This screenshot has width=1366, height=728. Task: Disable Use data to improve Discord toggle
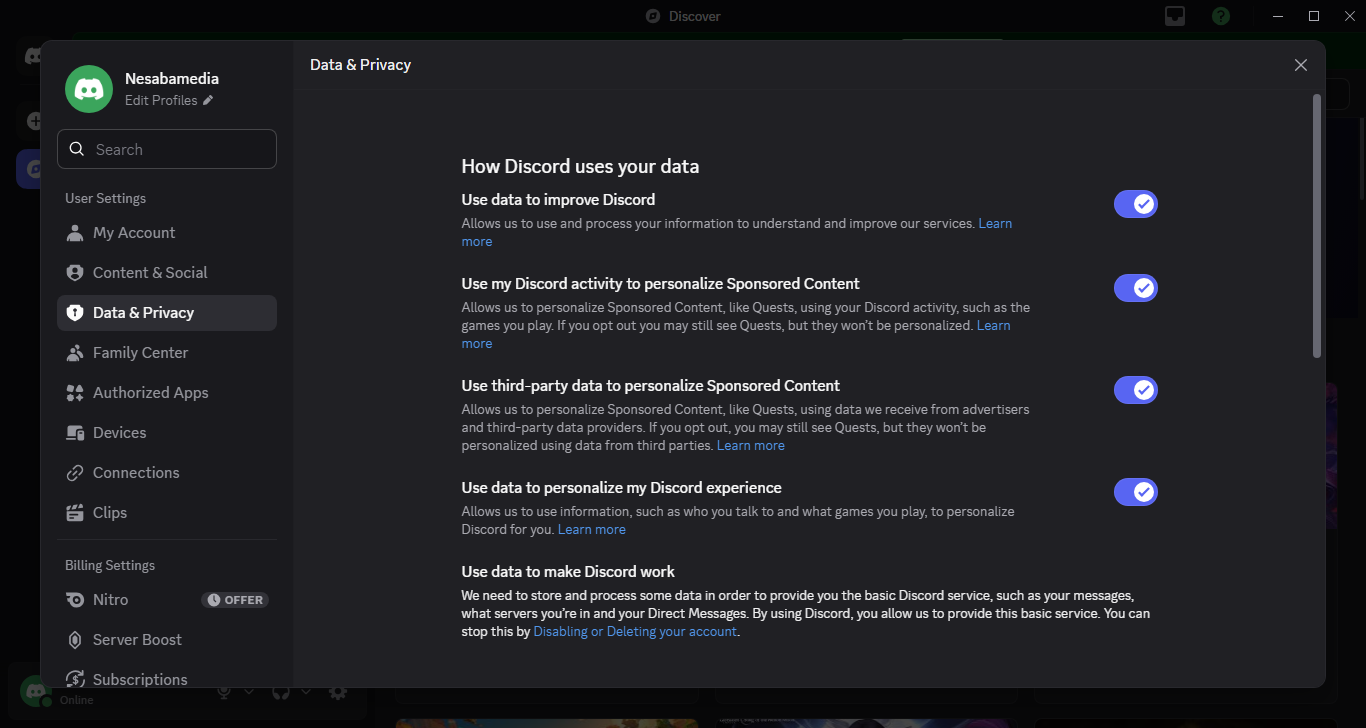click(1135, 204)
